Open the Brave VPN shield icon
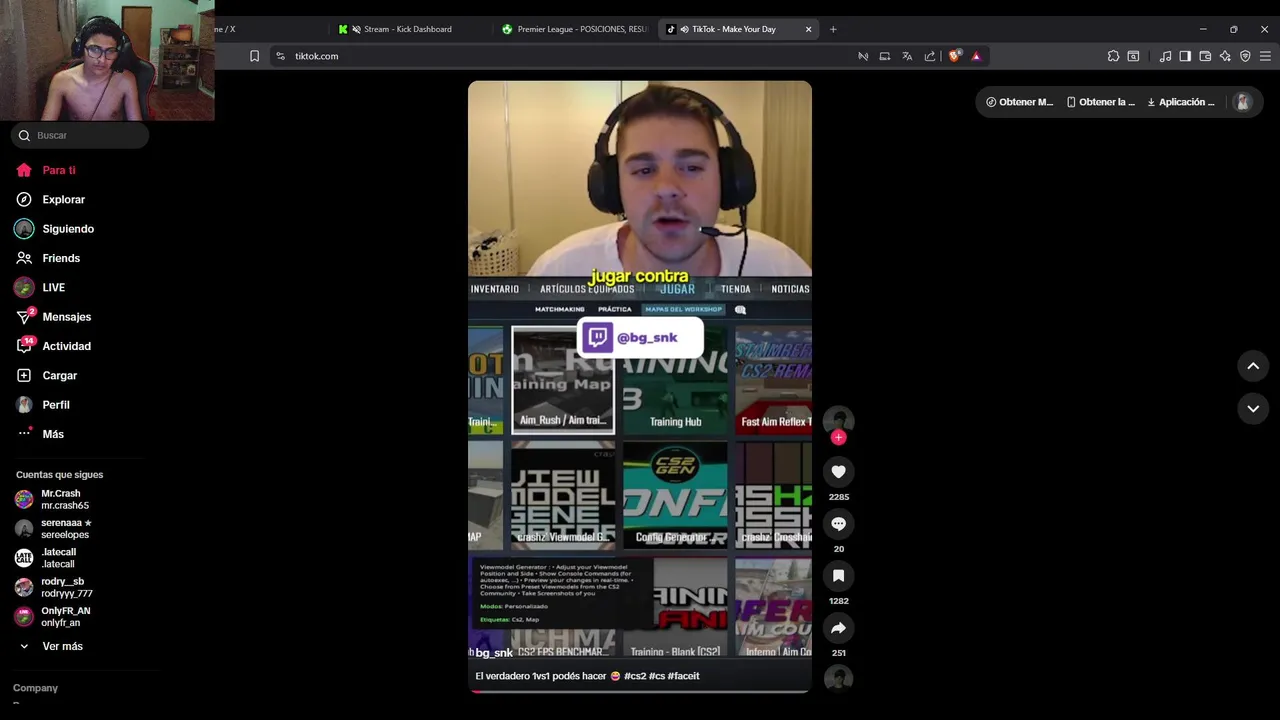The image size is (1280, 720). click(1245, 56)
